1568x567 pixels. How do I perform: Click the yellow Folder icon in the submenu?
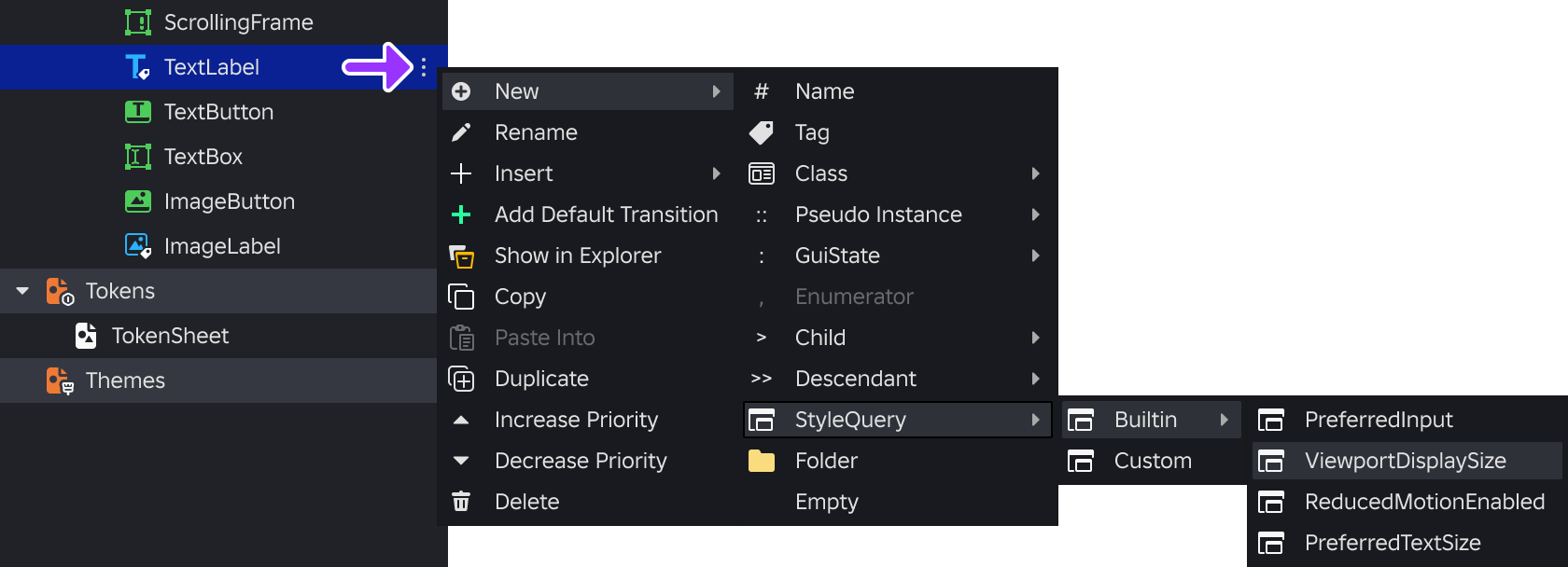[762, 461]
